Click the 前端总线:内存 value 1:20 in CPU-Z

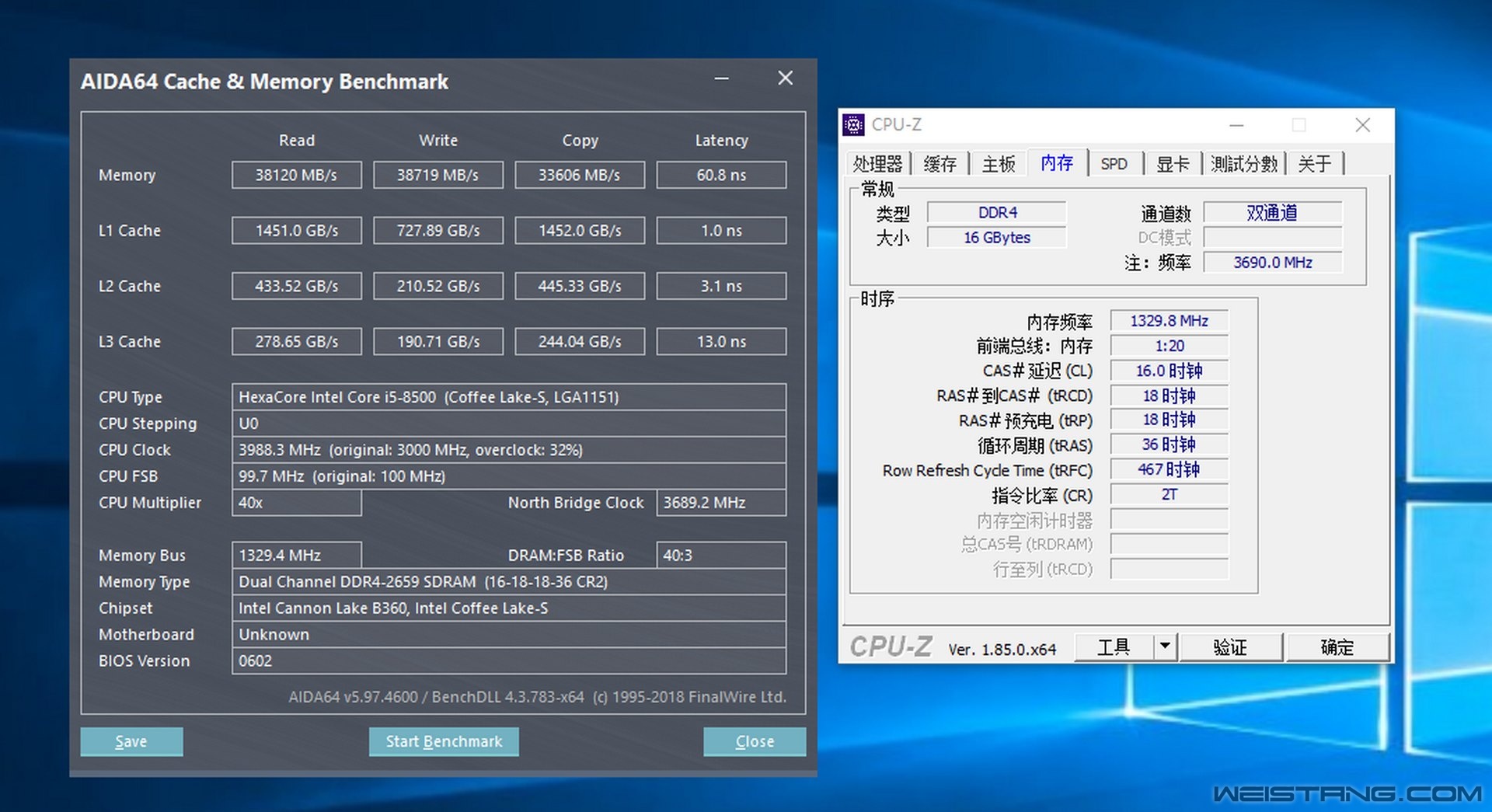(x=1170, y=346)
